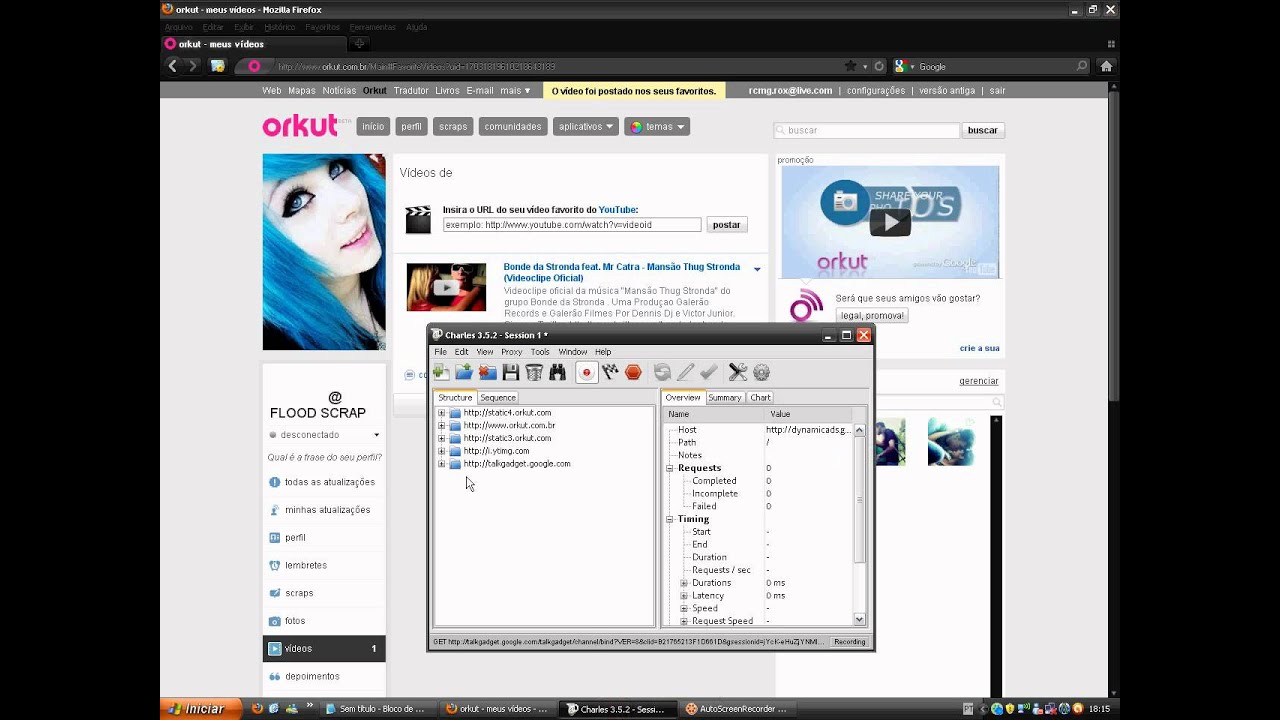Image resolution: width=1280 pixels, height=720 pixels.
Task: Click the Repeat request icon in Charles
Action: coord(662,372)
